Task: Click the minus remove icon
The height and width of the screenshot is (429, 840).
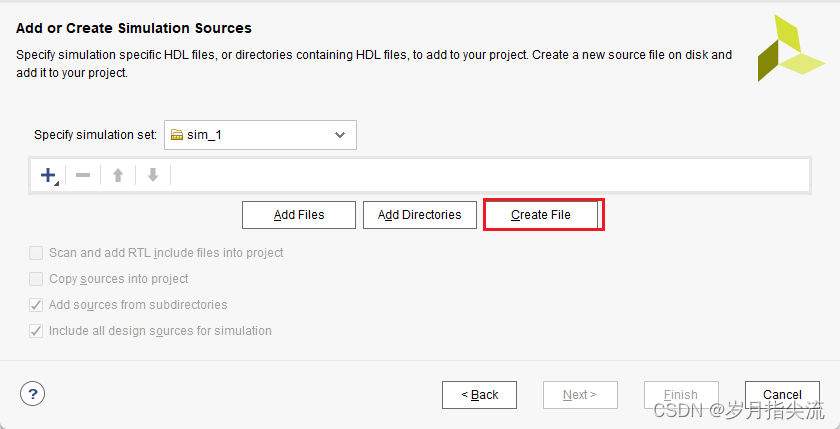Action: [83, 175]
